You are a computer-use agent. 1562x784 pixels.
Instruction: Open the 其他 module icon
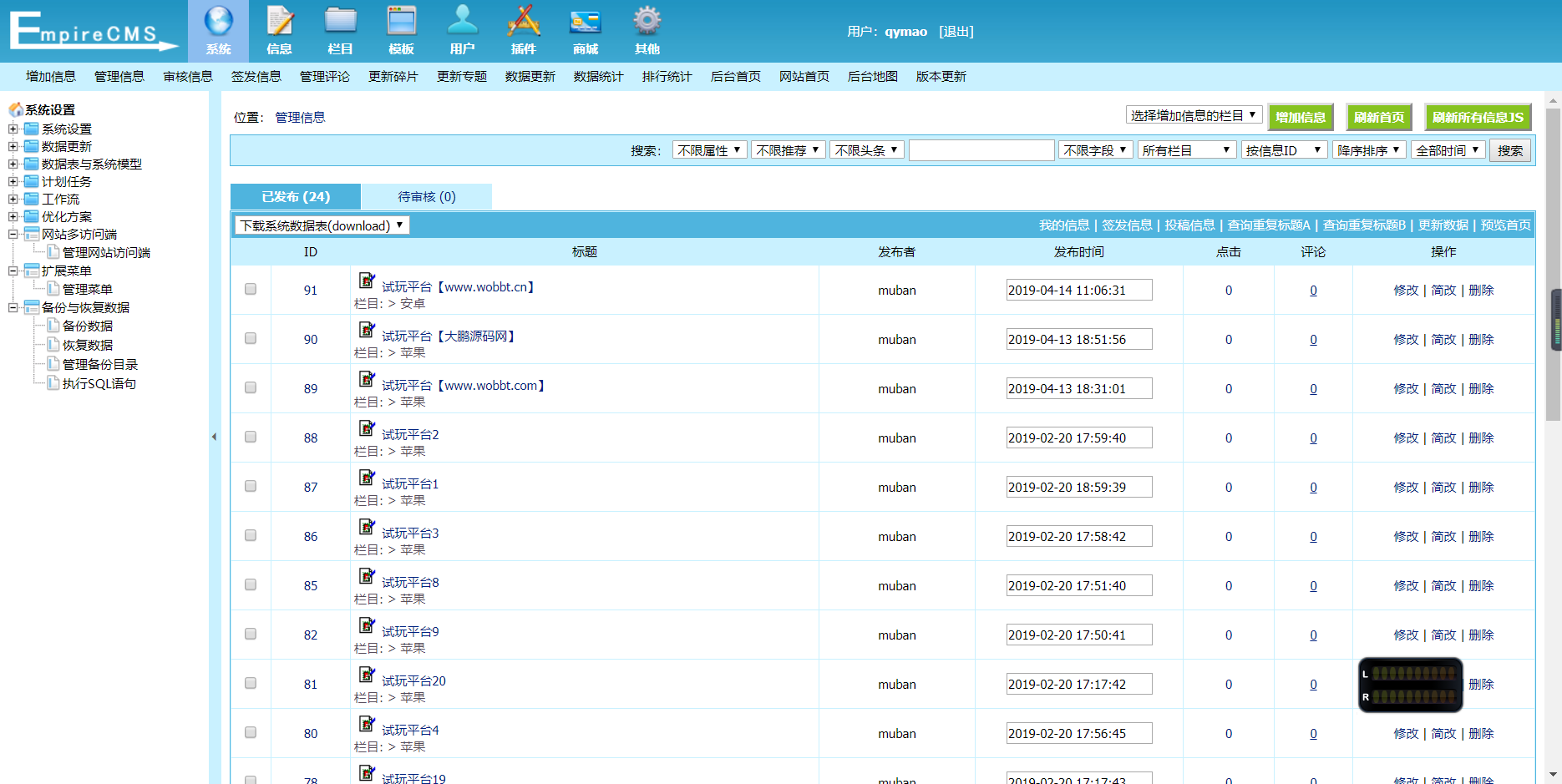[x=647, y=29]
